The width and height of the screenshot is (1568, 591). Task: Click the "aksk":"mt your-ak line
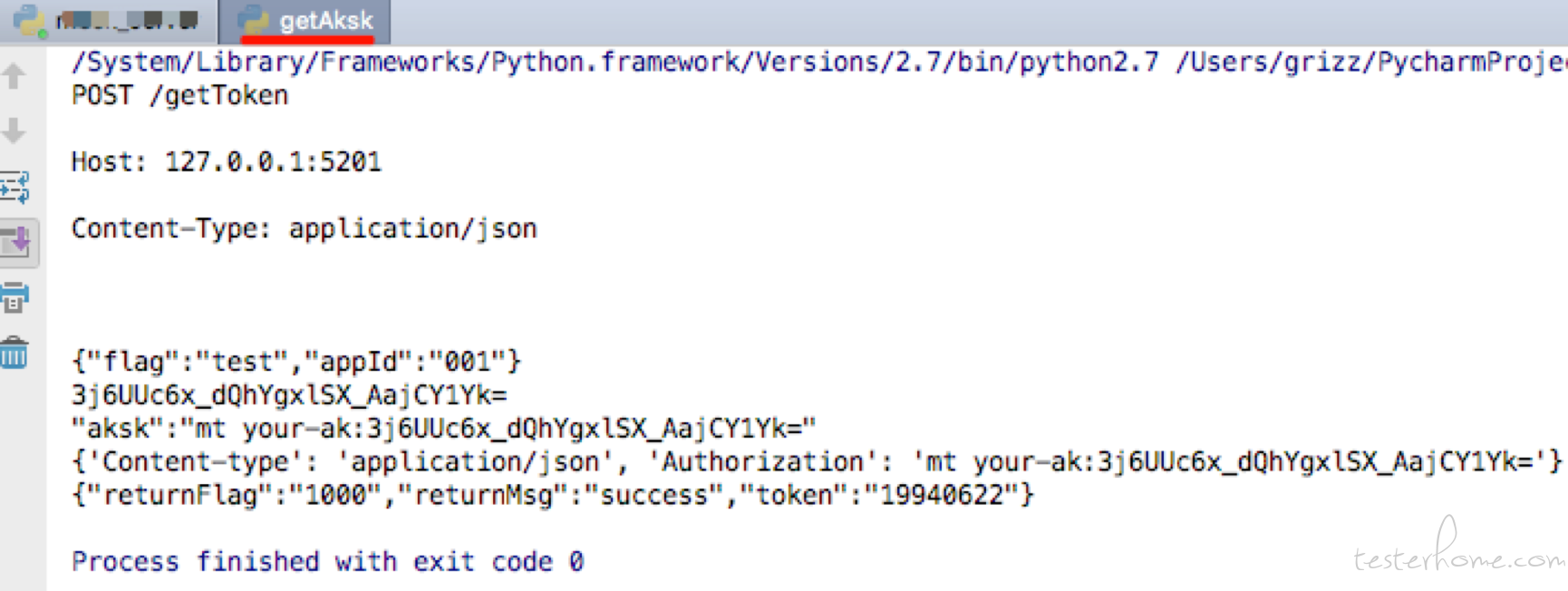click(444, 428)
